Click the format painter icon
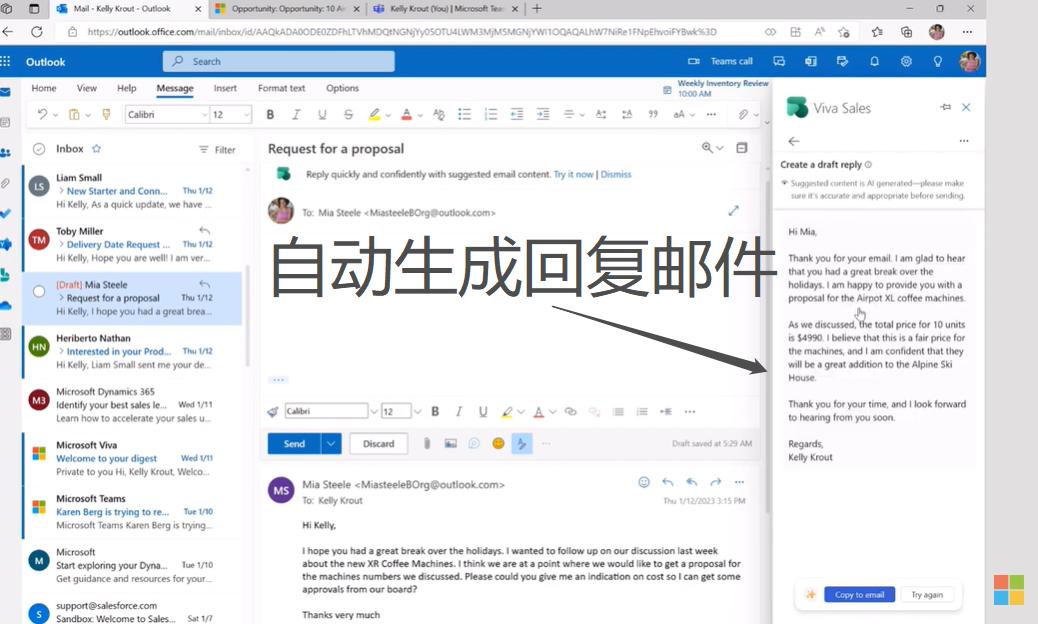Image resolution: width=1038 pixels, height=624 pixels. coord(106,114)
